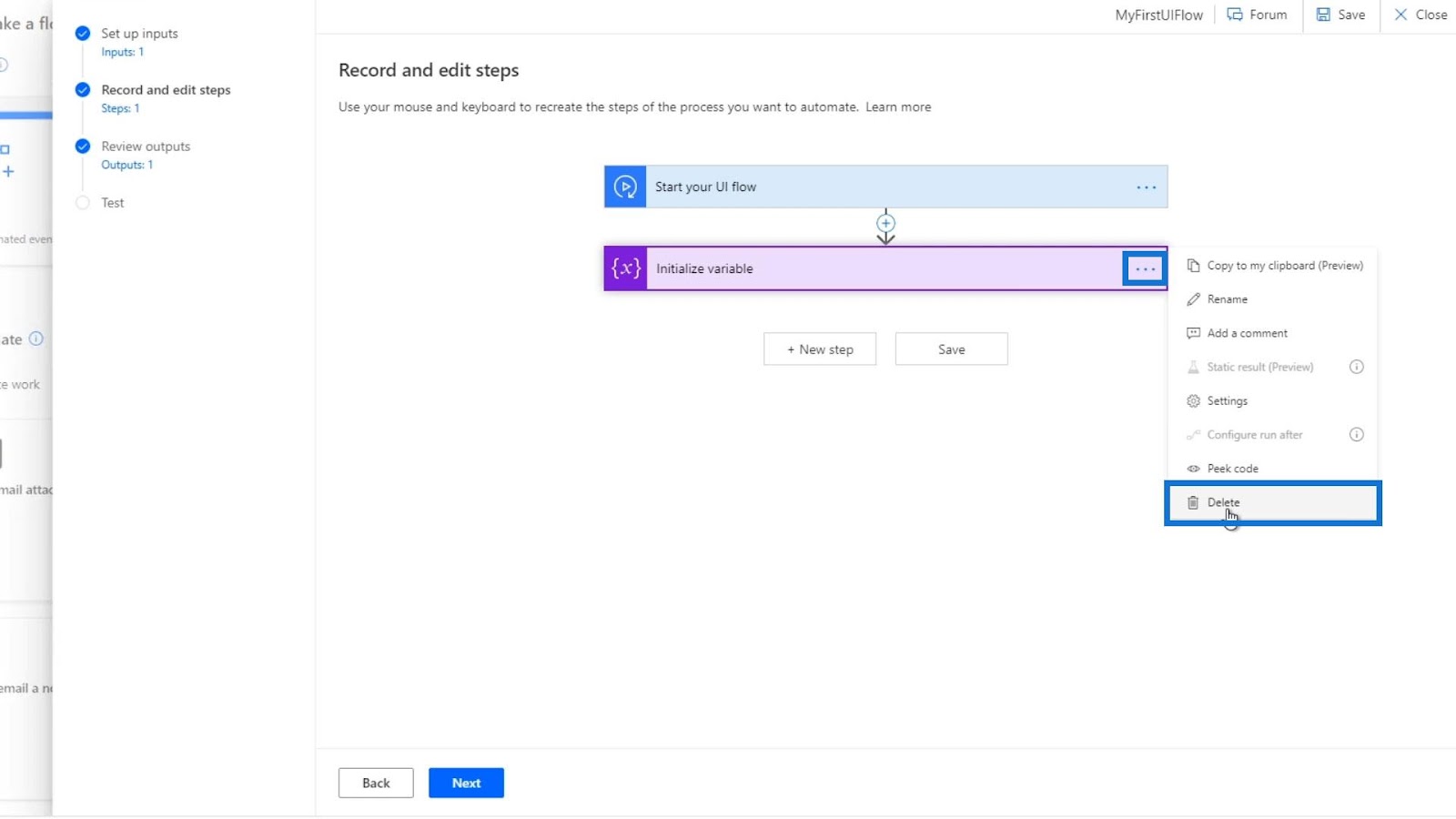Click the Start your UI flow play icon

point(625,187)
